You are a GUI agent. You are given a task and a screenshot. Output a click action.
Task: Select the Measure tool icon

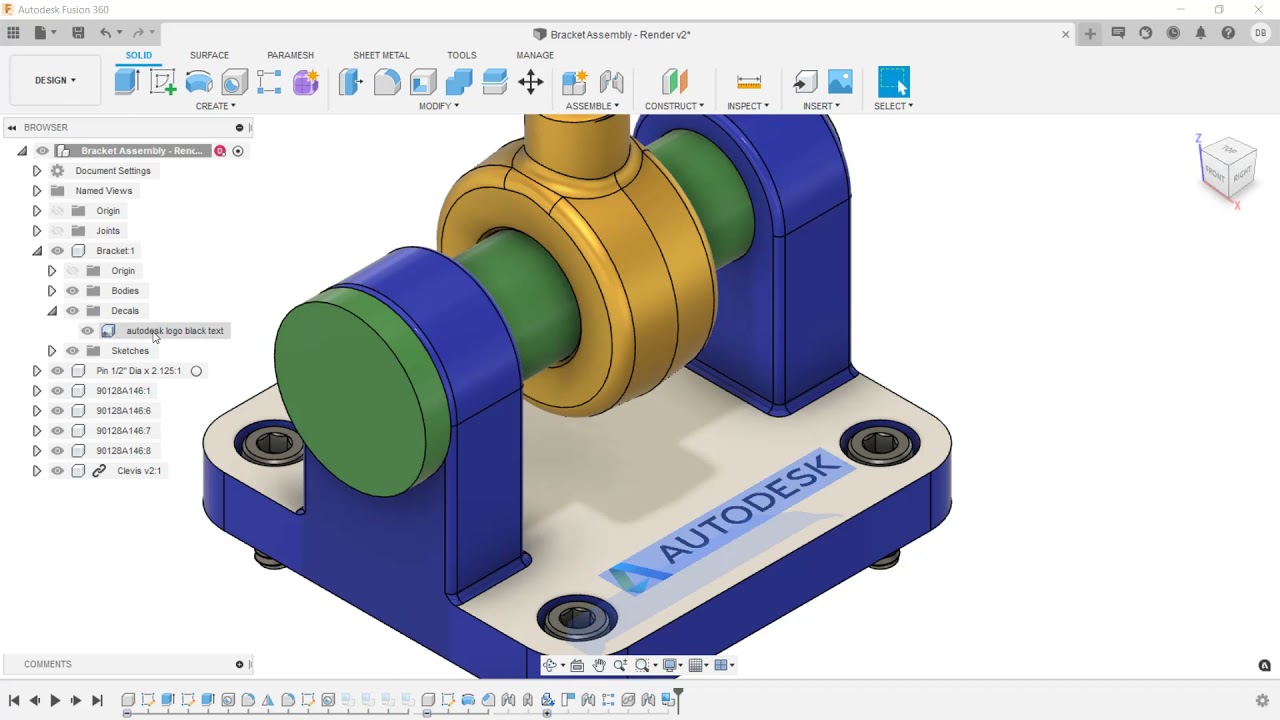coord(748,82)
